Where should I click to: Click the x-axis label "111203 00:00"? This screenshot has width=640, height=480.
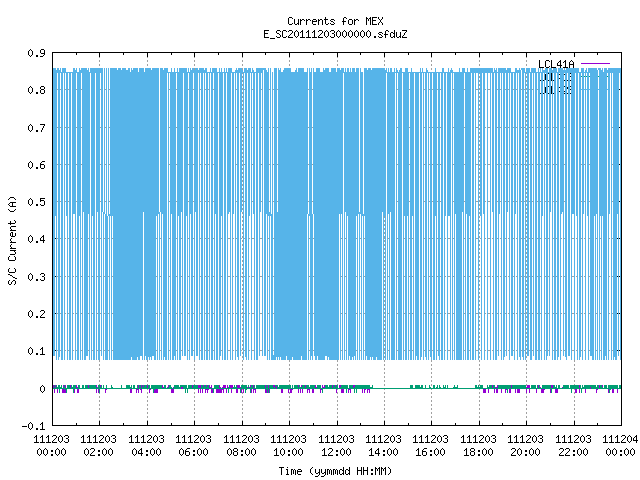click(x=51, y=446)
